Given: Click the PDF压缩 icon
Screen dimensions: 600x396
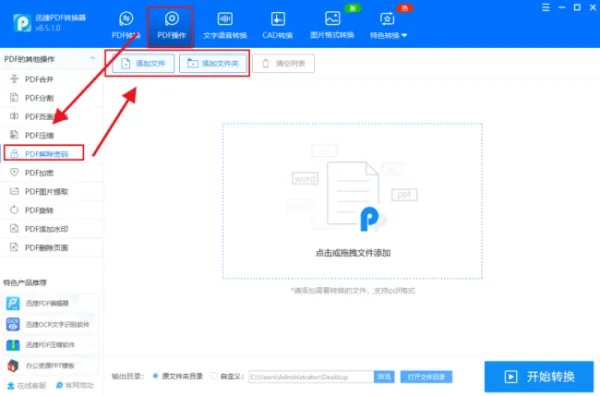Looking at the screenshot, I should point(14,135).
